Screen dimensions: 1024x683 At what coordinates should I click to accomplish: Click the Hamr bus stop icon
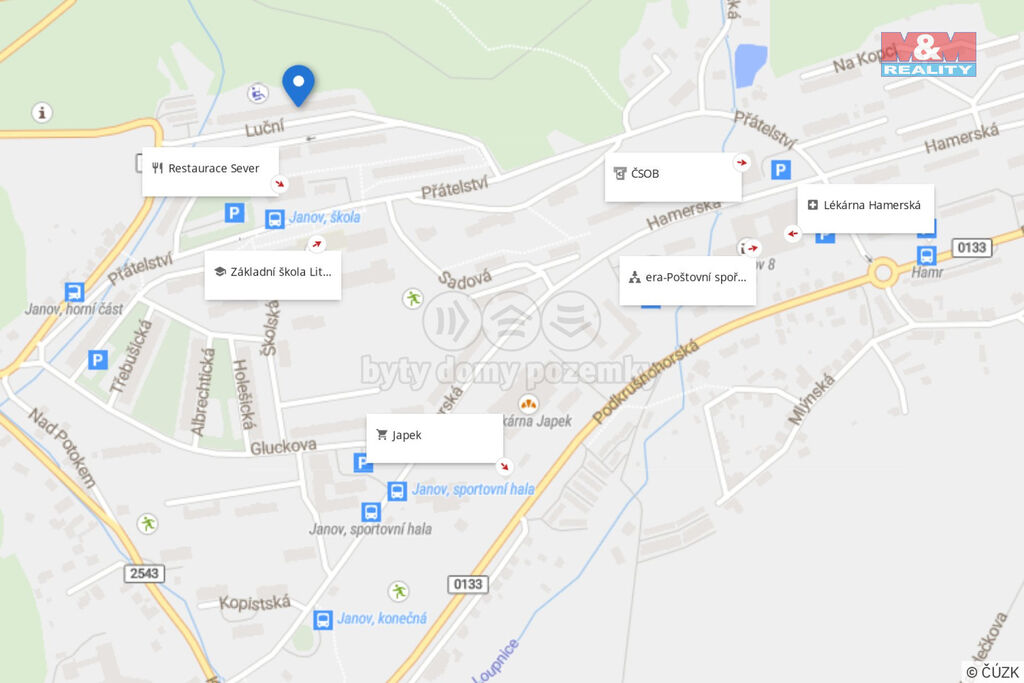927,255
